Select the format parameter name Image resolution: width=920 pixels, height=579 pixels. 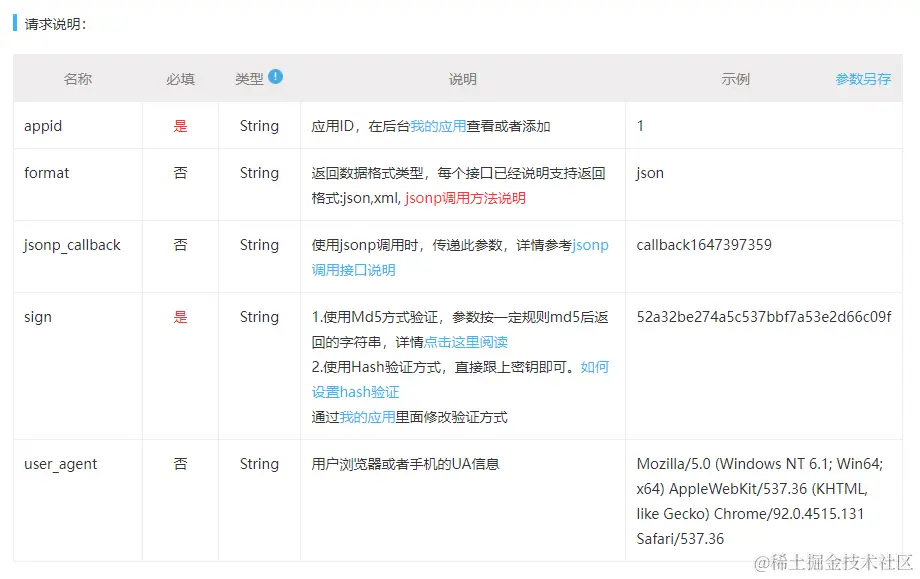[x=46, y=173]
